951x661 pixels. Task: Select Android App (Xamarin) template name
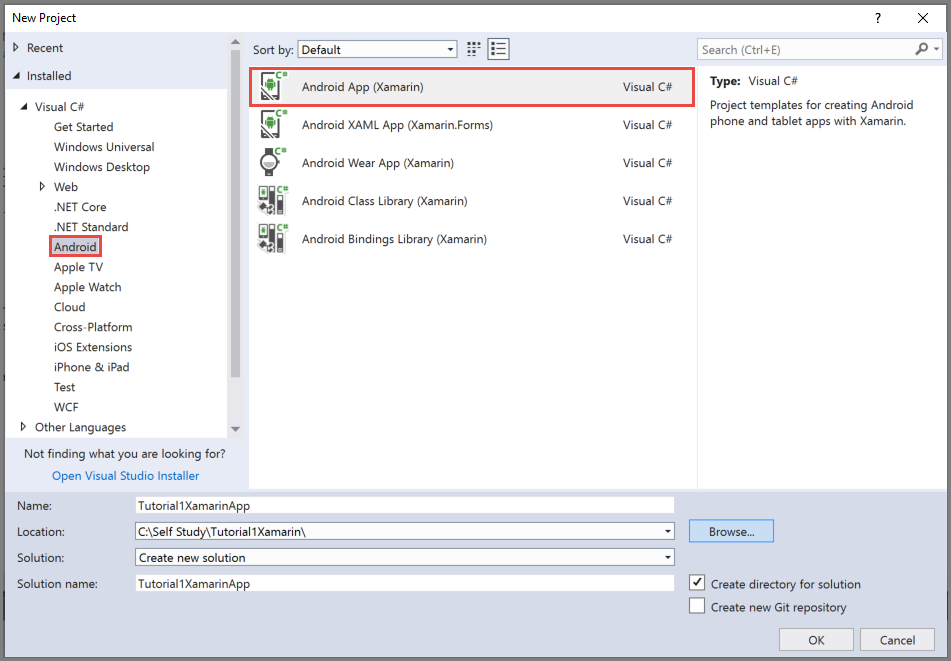[x=363, y=87]
